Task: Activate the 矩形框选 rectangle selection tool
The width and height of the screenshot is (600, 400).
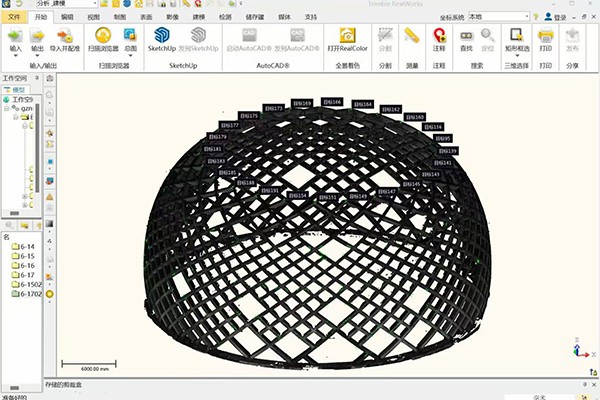Action: pyautogui.click(x=517, y=39)
